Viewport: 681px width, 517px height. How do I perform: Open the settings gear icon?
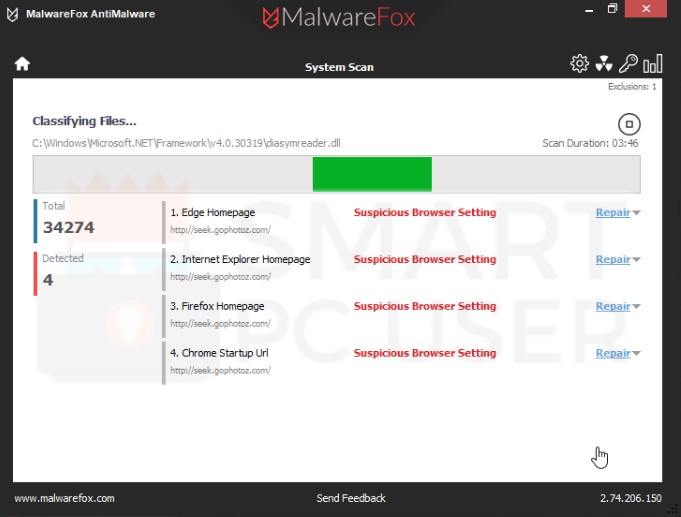click(579, 64)
